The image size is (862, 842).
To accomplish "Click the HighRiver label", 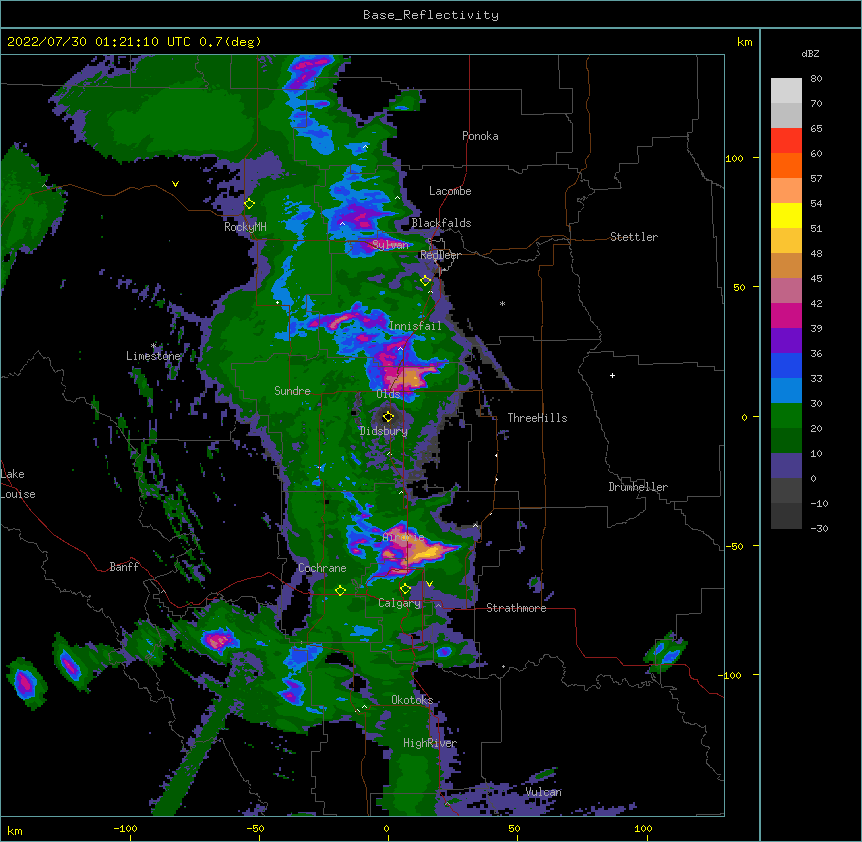I will coord(430,743).
